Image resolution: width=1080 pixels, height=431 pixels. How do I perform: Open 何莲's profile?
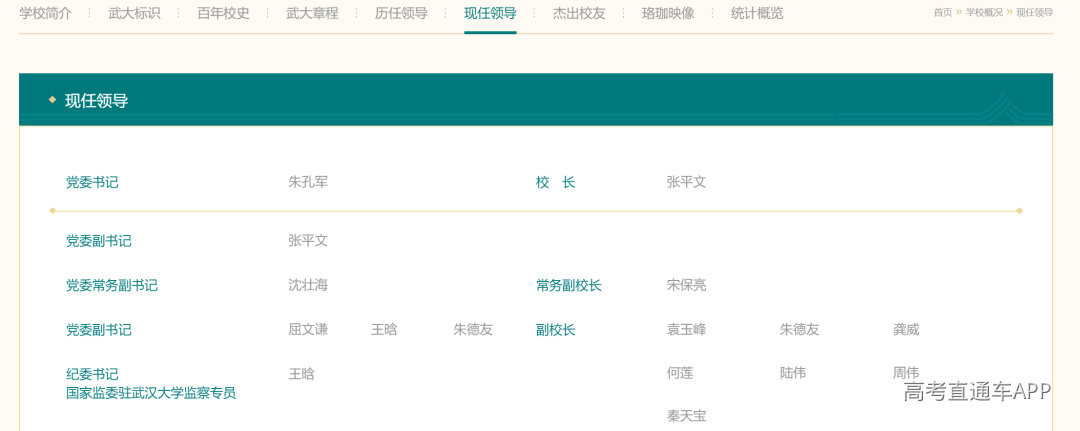pyautogui.click(x=680, y=373)
